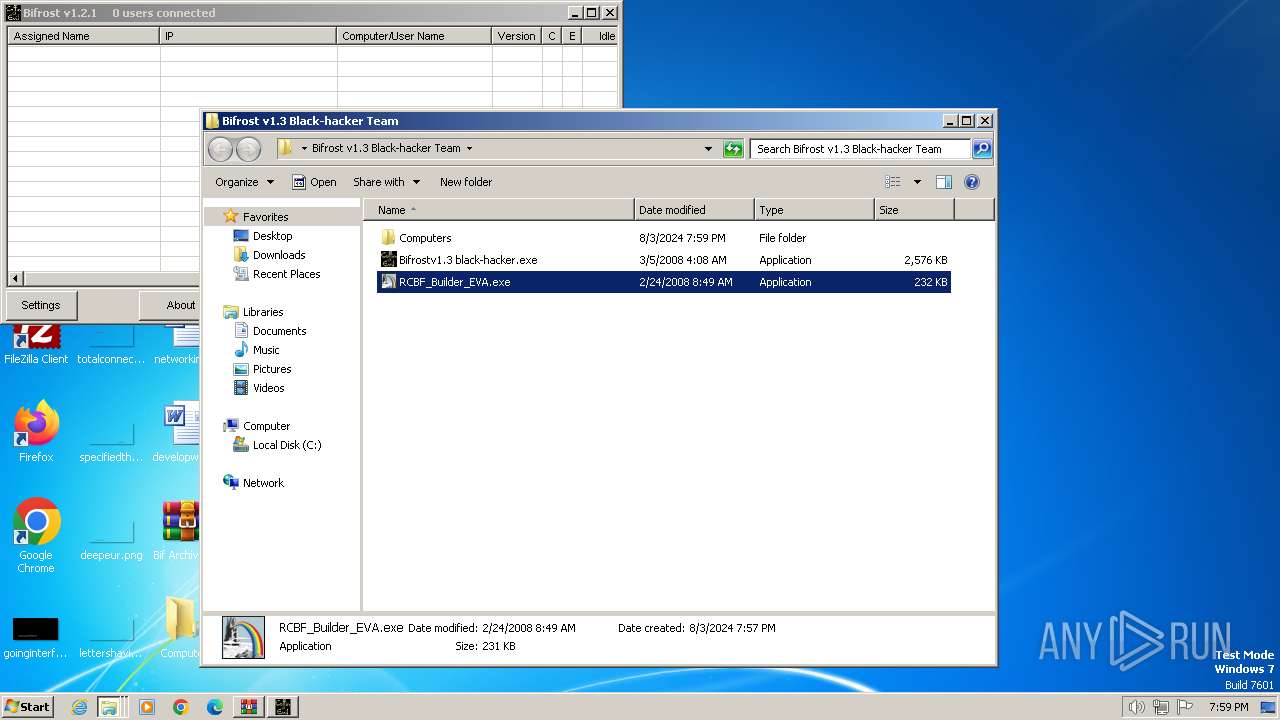The image size is (1280, 720).
Task: Click Windows Explorer taskbar button
Action: click(x=109, y=707)
